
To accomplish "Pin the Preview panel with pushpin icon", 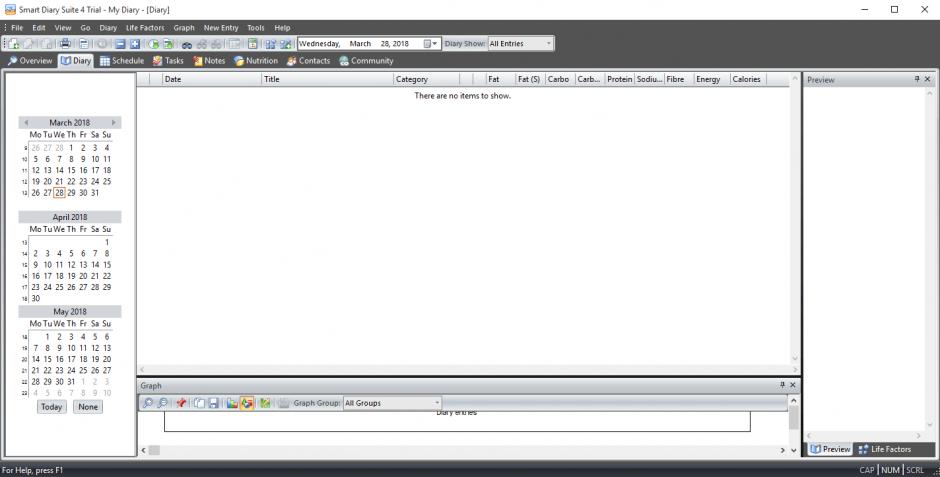I will [x=916, y=79].
